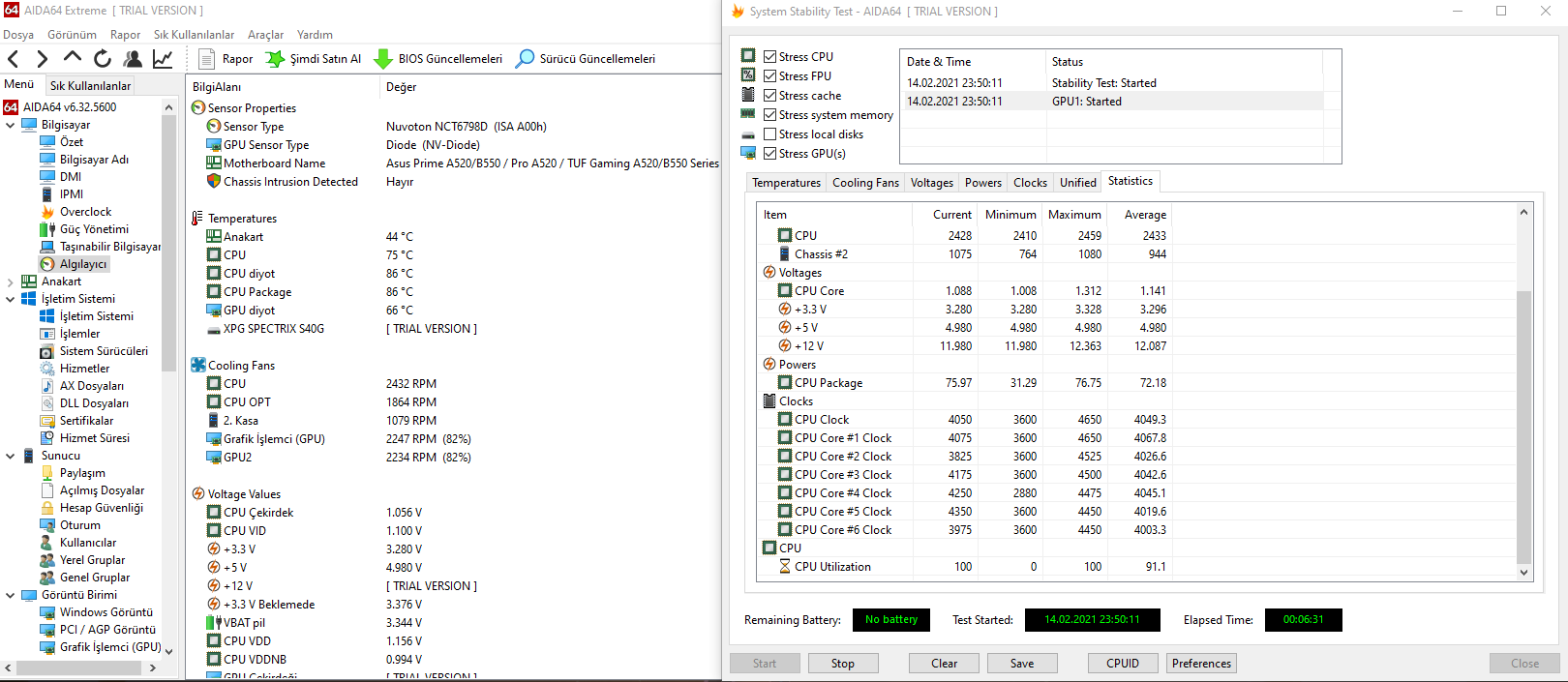Expand the Anakart tree node

click(11, 282)
